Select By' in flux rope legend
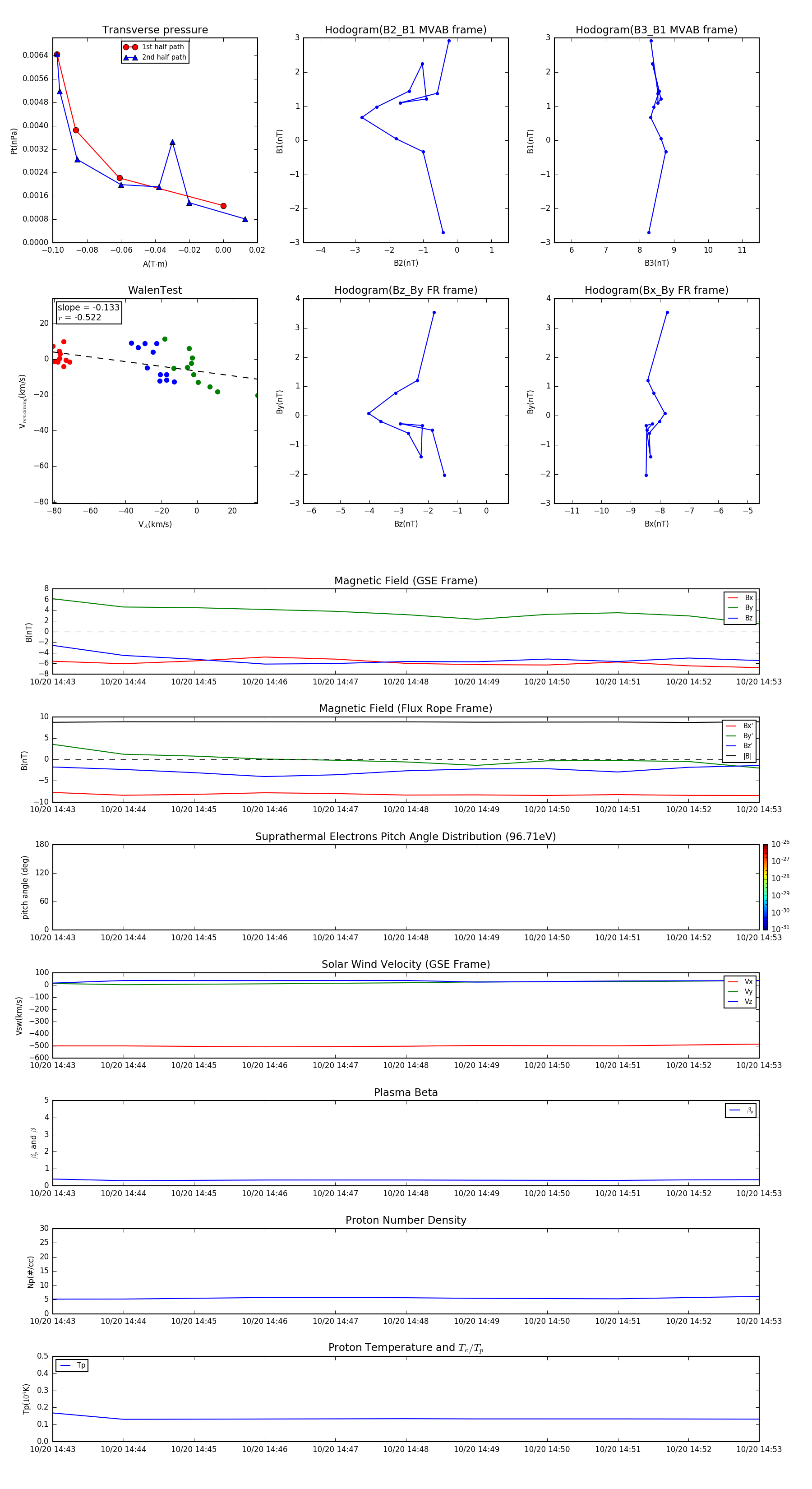This screenshot has height=1489, width=812. 740,736
